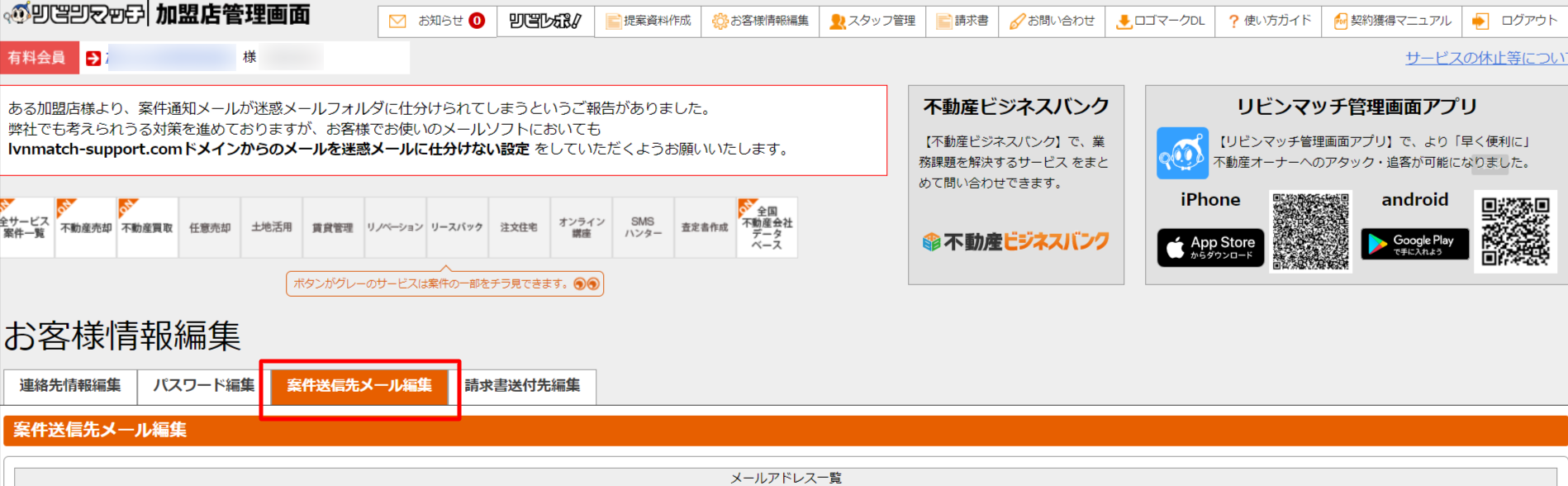Open the 土地活用 service tile

272,227
